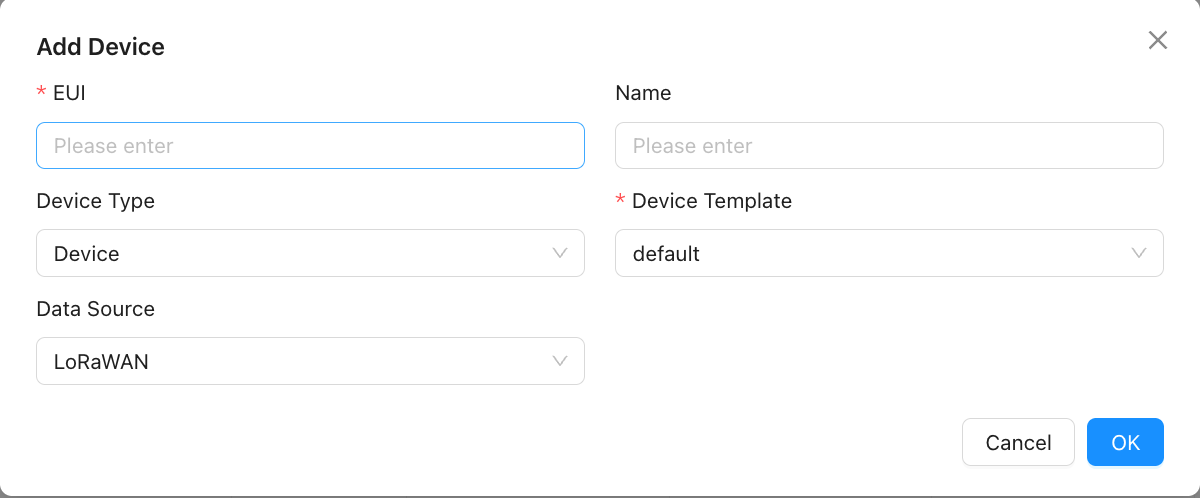Select the LoRaWAN value text
Image resolution: width=1200 pixels, height=498 pixels.
tap(101, 362)
